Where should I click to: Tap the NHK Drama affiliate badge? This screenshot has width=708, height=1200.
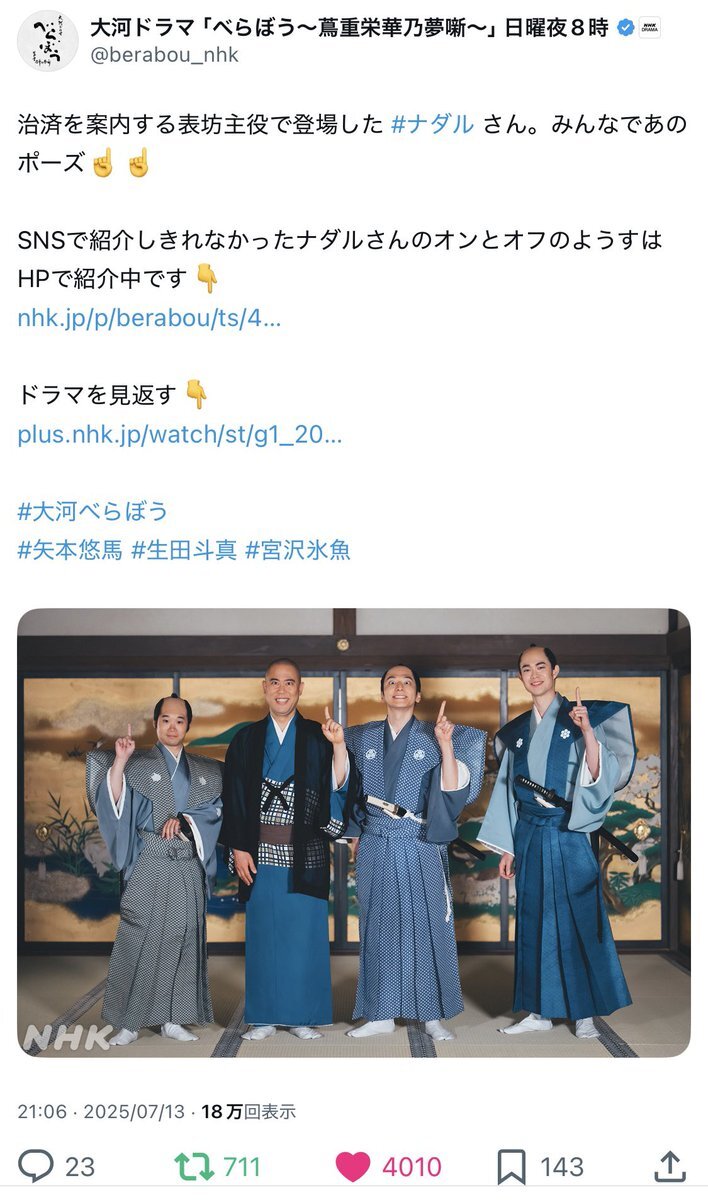[x=649, y=28]
